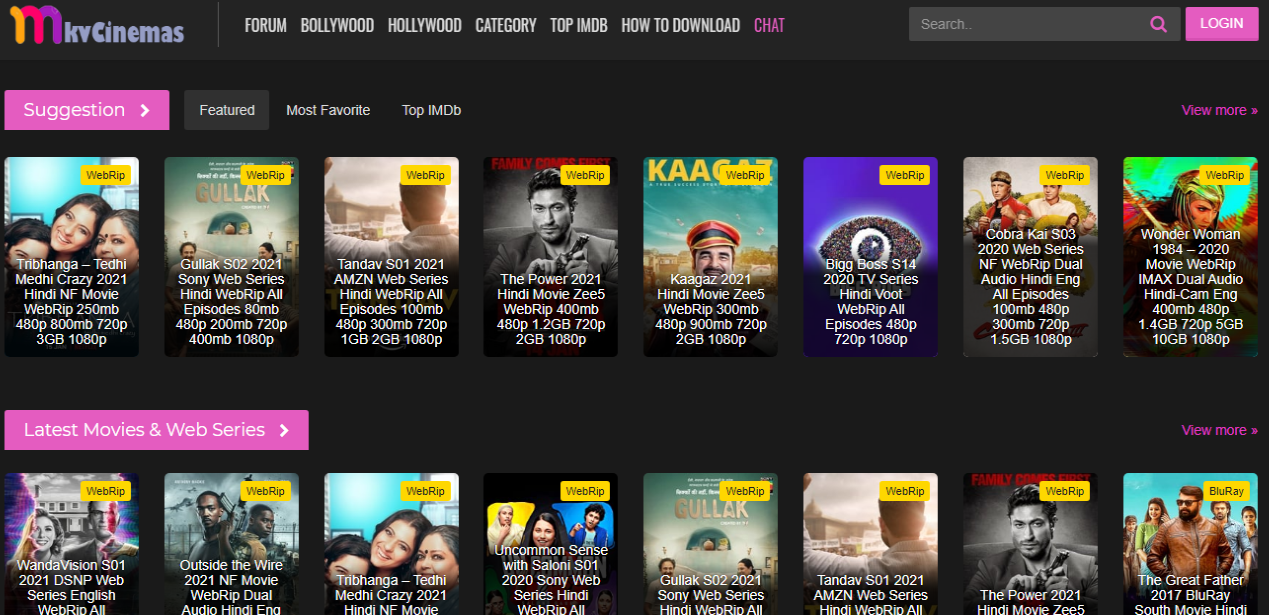
Task: Switch to Most Favorite tab
Action: (x=328, y=110)
